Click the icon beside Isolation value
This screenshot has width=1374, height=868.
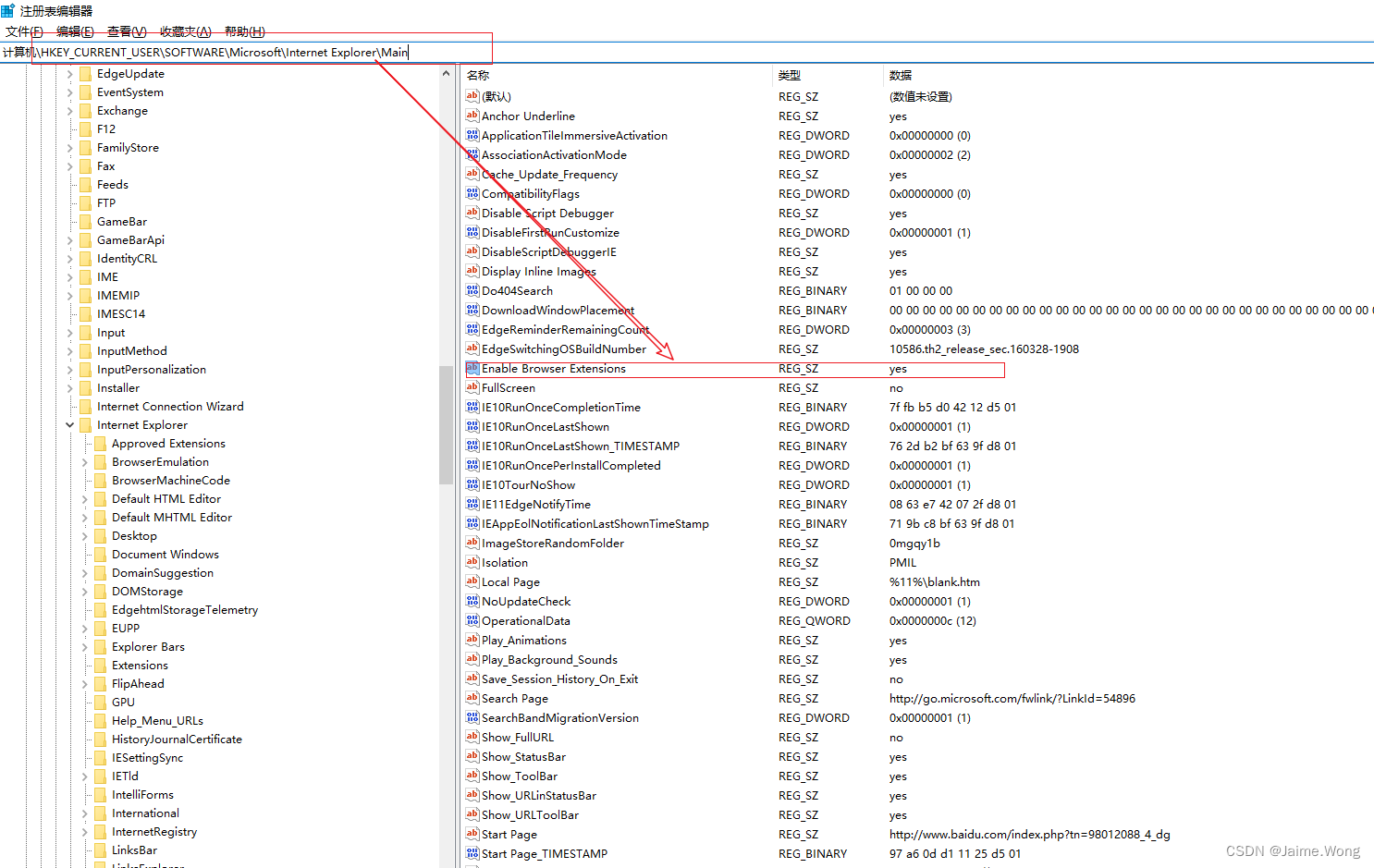pyautogui.click(x=472, y=562)
